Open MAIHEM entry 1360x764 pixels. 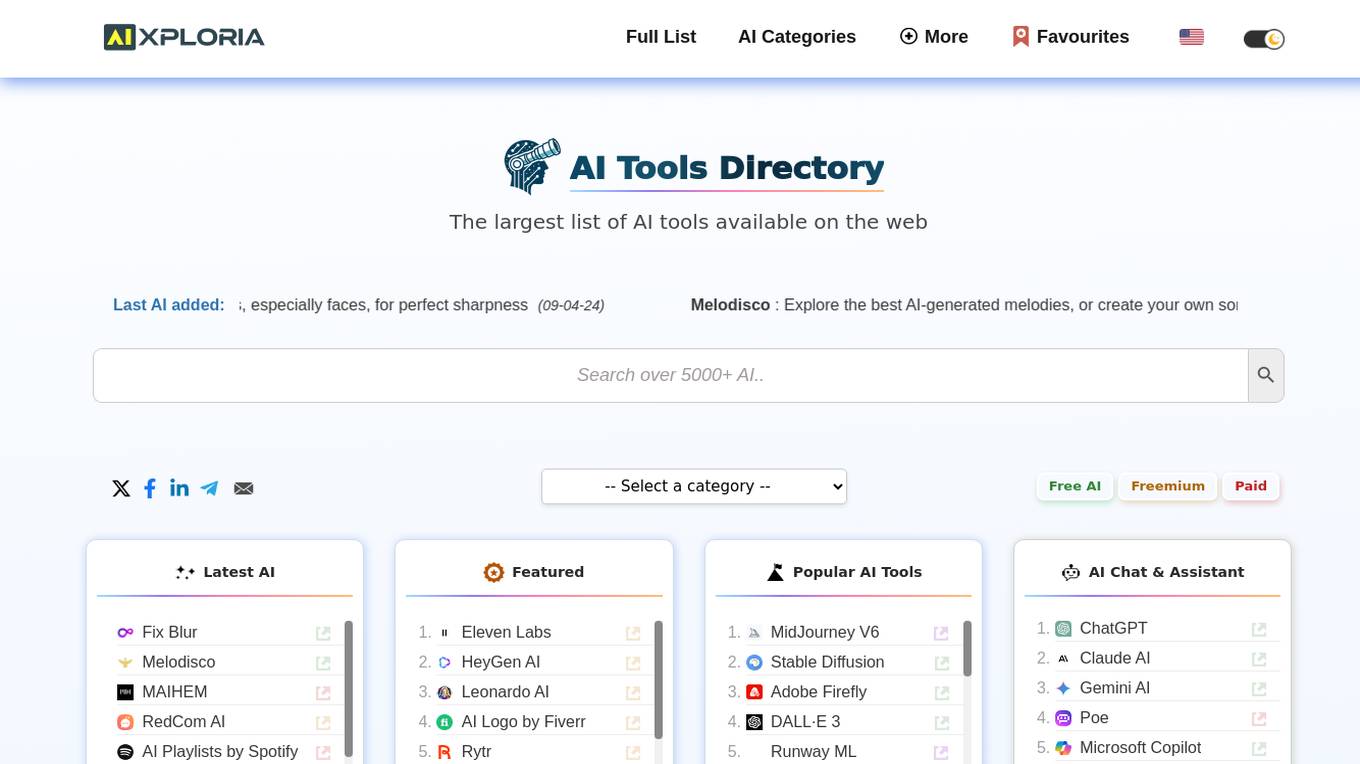[x=174, y=692]
